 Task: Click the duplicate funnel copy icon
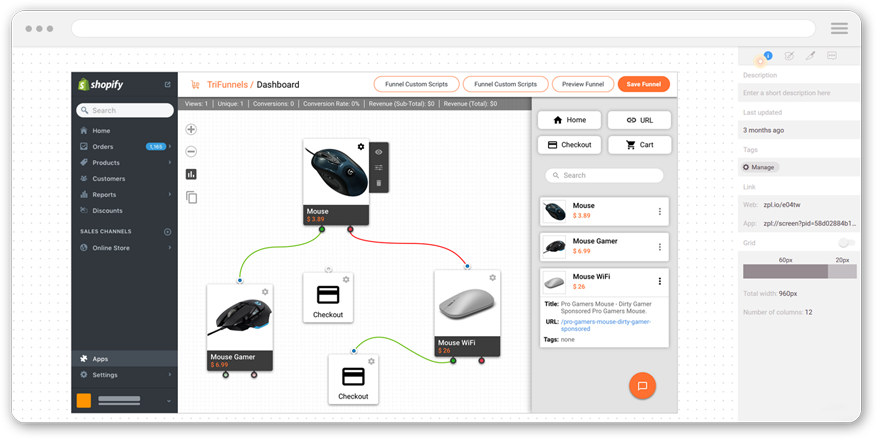tap(191, 197)
